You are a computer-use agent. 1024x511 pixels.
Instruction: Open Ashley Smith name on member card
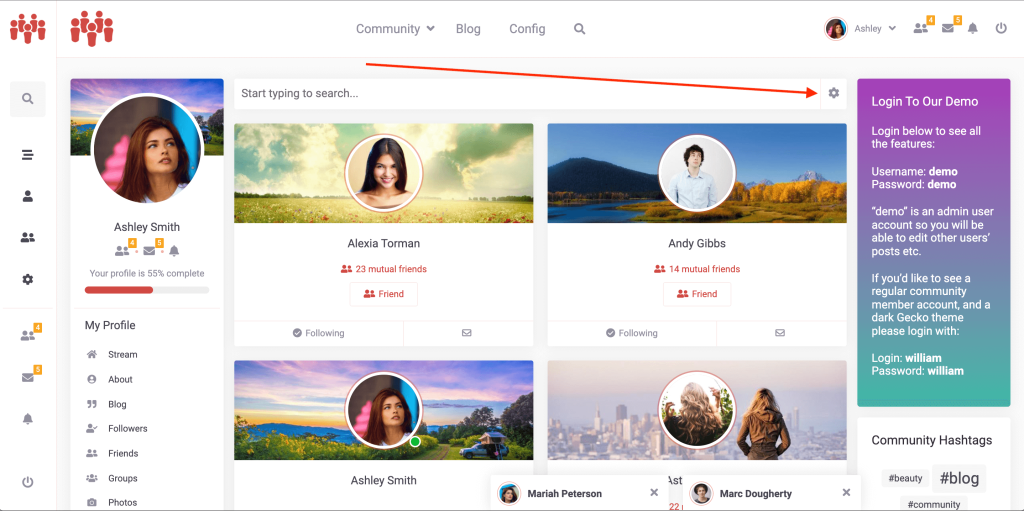pos(383,480)
